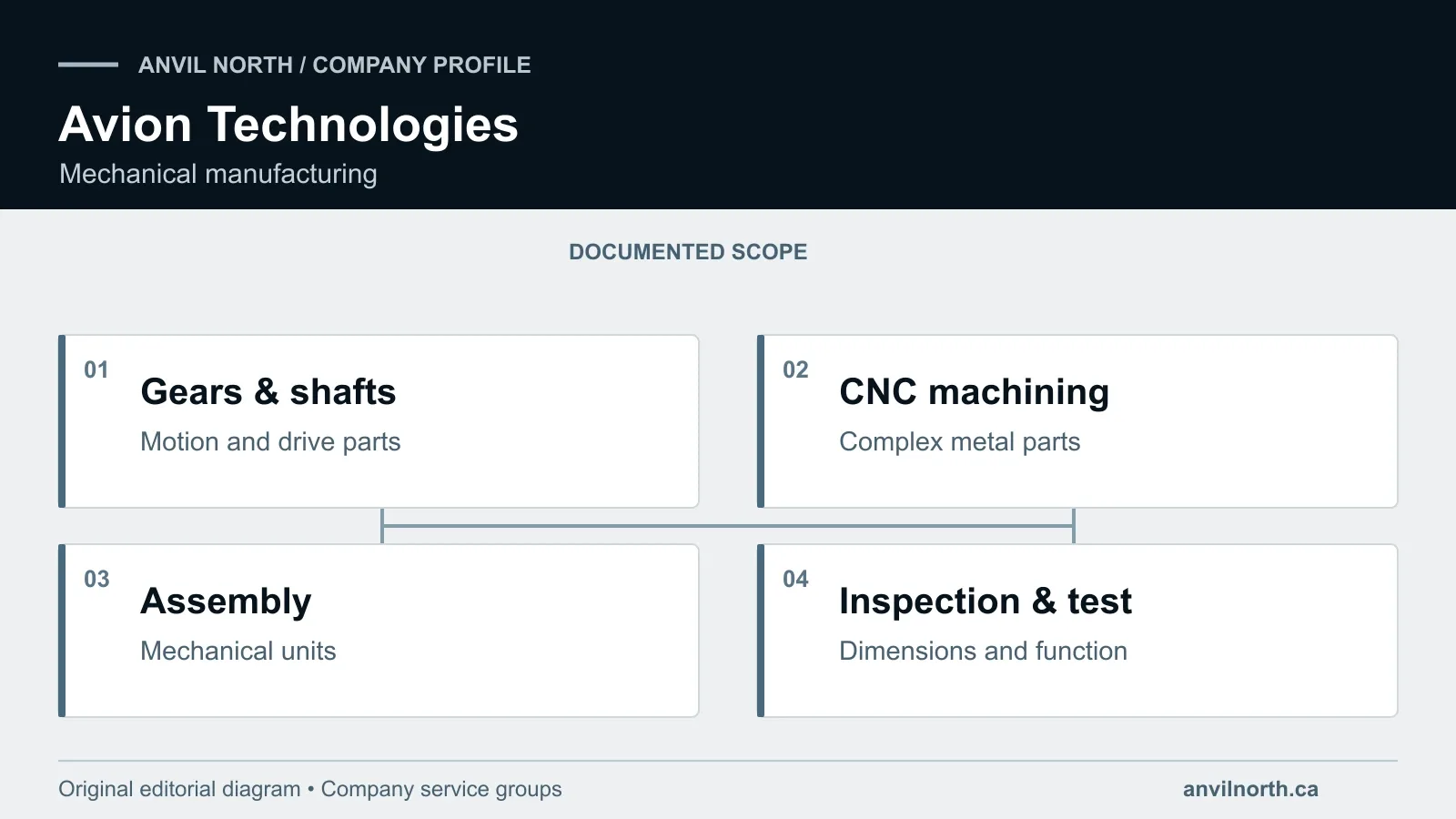Click the 04 card number
Viewport: 1456px width, 819px height.
pos(795,580)
